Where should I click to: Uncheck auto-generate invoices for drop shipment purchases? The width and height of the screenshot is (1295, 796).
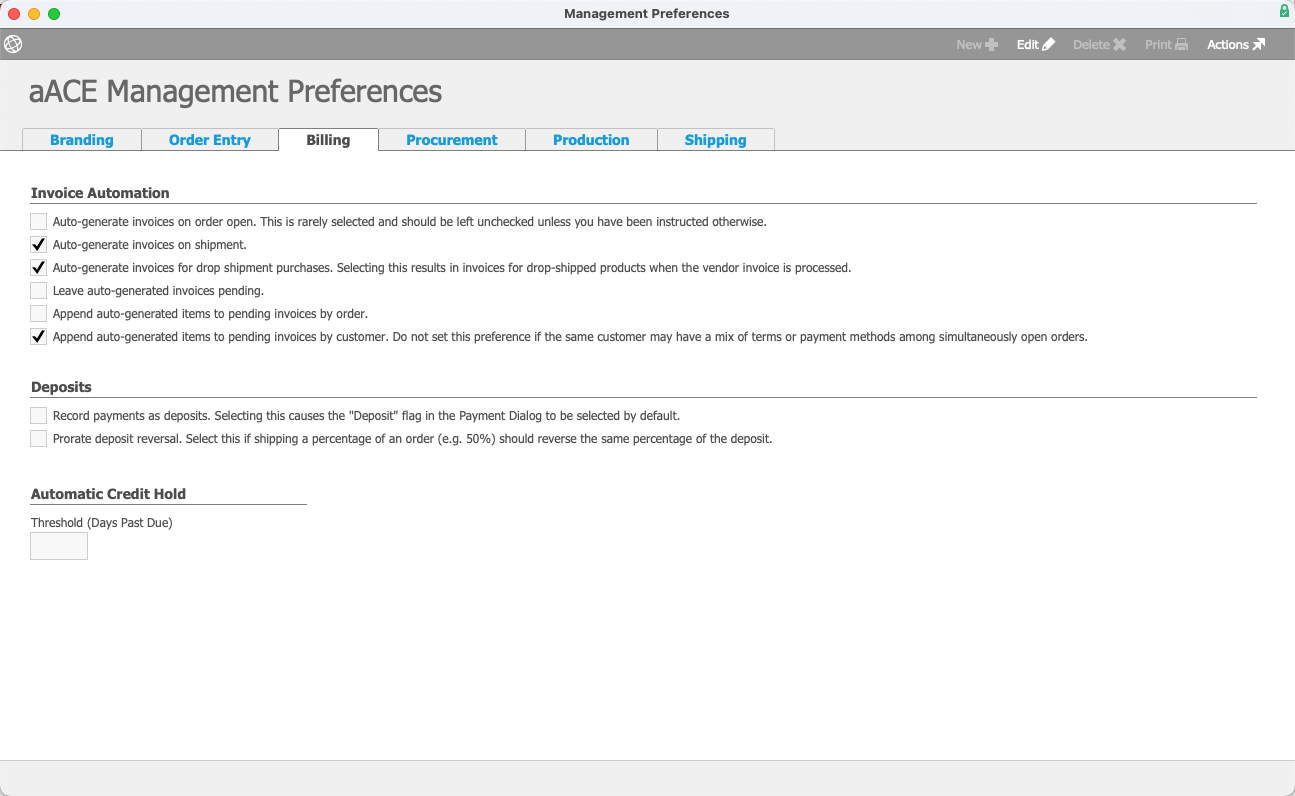click(x=39, y=268)
